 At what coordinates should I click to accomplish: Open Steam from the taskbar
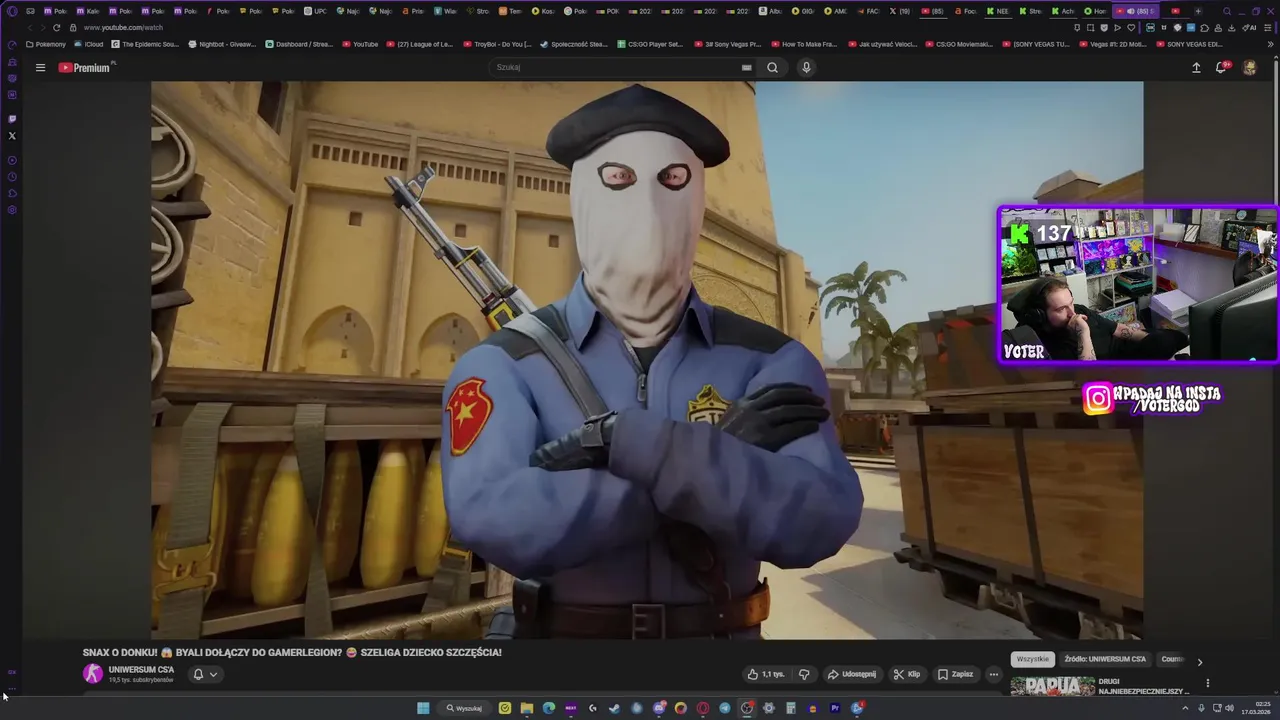[614, 708]
